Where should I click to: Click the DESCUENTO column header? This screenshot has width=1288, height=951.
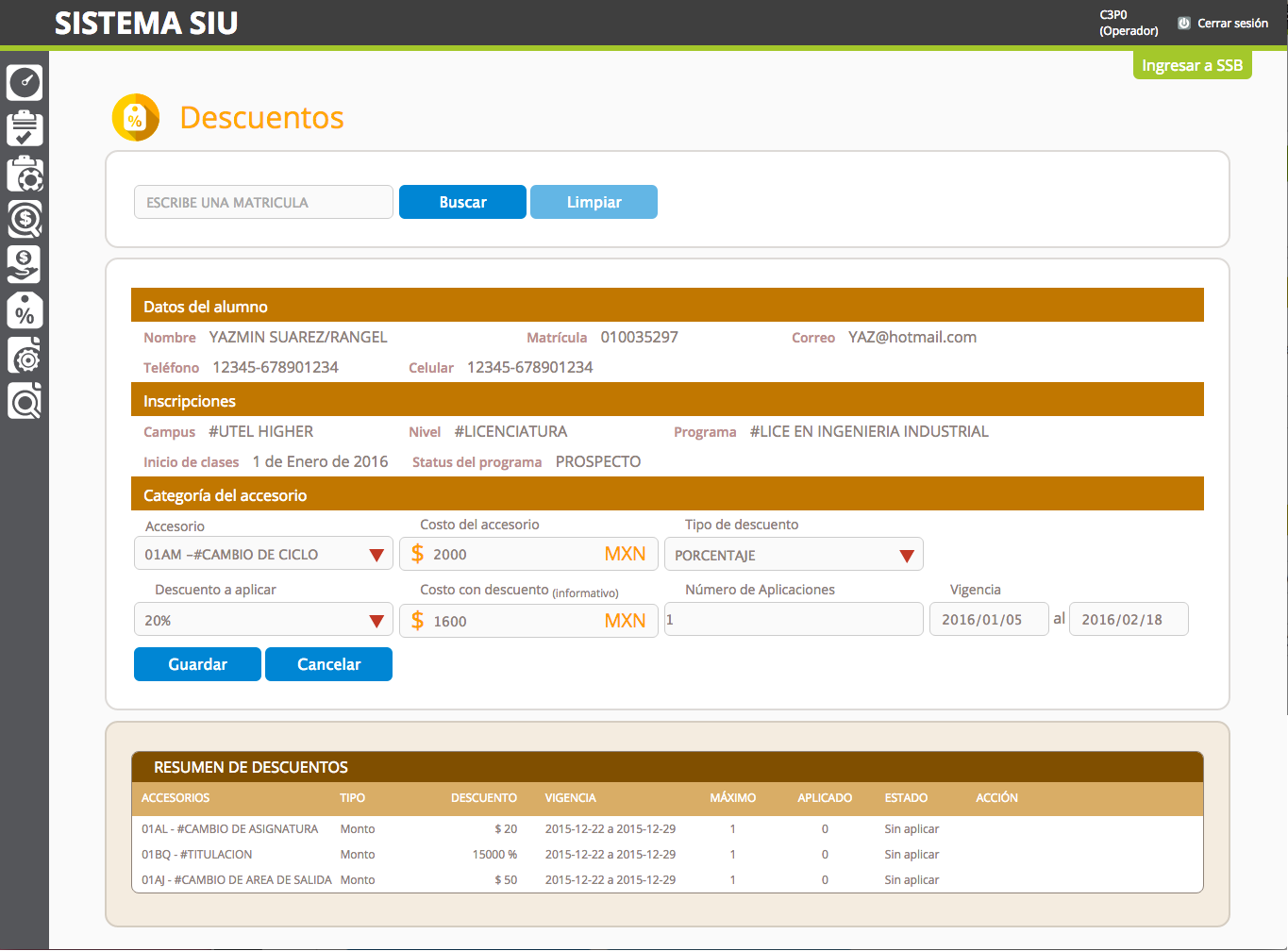484,797
